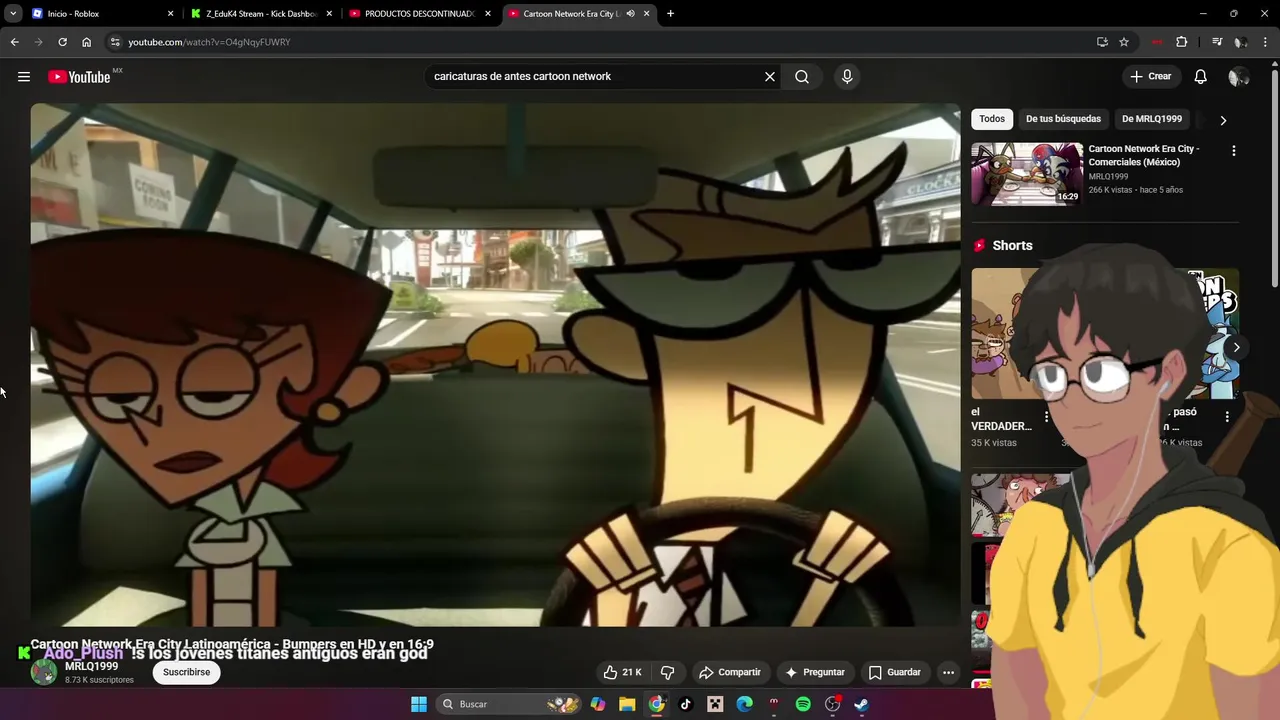Clear the search text with the X
The height and width of the screenshot is (720, 1280).
770,77
